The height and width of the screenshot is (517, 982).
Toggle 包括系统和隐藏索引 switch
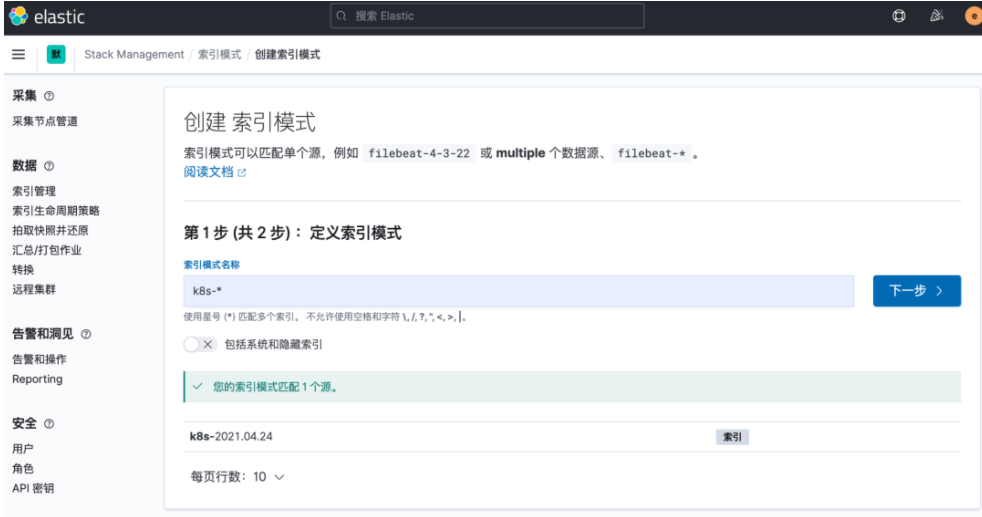pyautogui.click(x=200, y=344)
